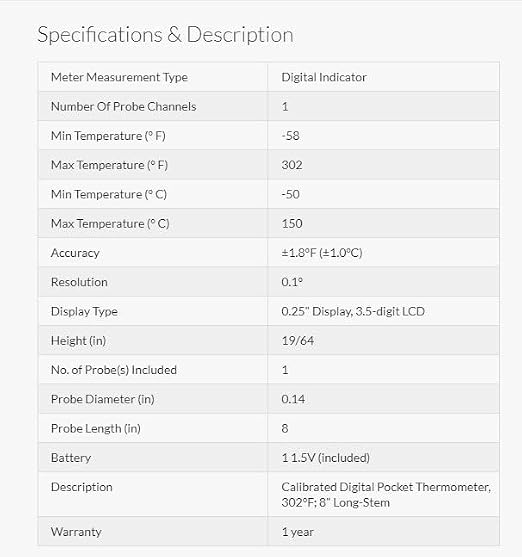Click the Battery value 1 1.5V (included)
The image size is (522, 557).
[x=325, y=458]
